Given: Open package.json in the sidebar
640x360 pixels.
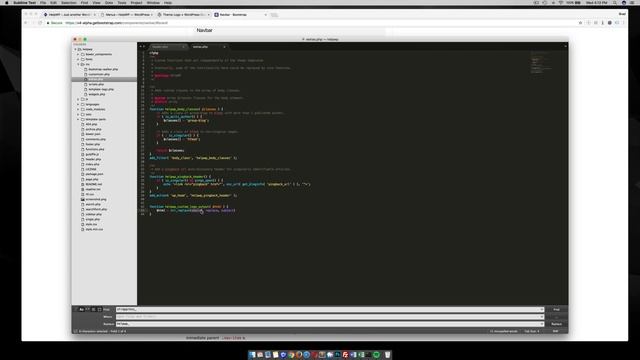Looking at the screenshot, I should pyautogui.click(x=94, y=174).
